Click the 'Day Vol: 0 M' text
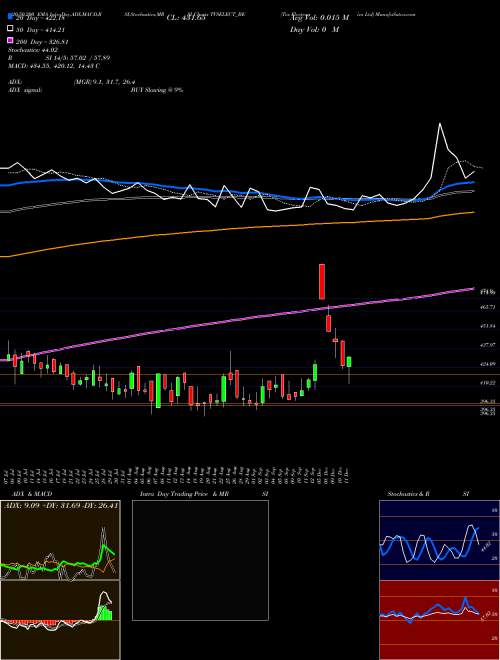 [314, 30]
